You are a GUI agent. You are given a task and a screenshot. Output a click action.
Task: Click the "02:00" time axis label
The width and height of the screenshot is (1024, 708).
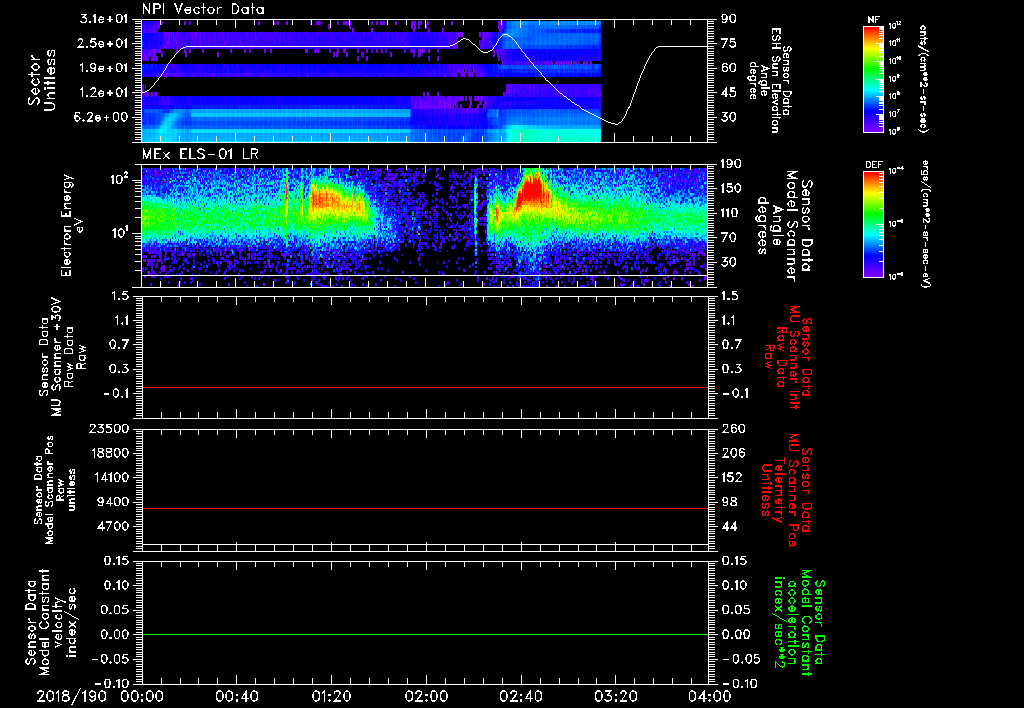point(425,696)
